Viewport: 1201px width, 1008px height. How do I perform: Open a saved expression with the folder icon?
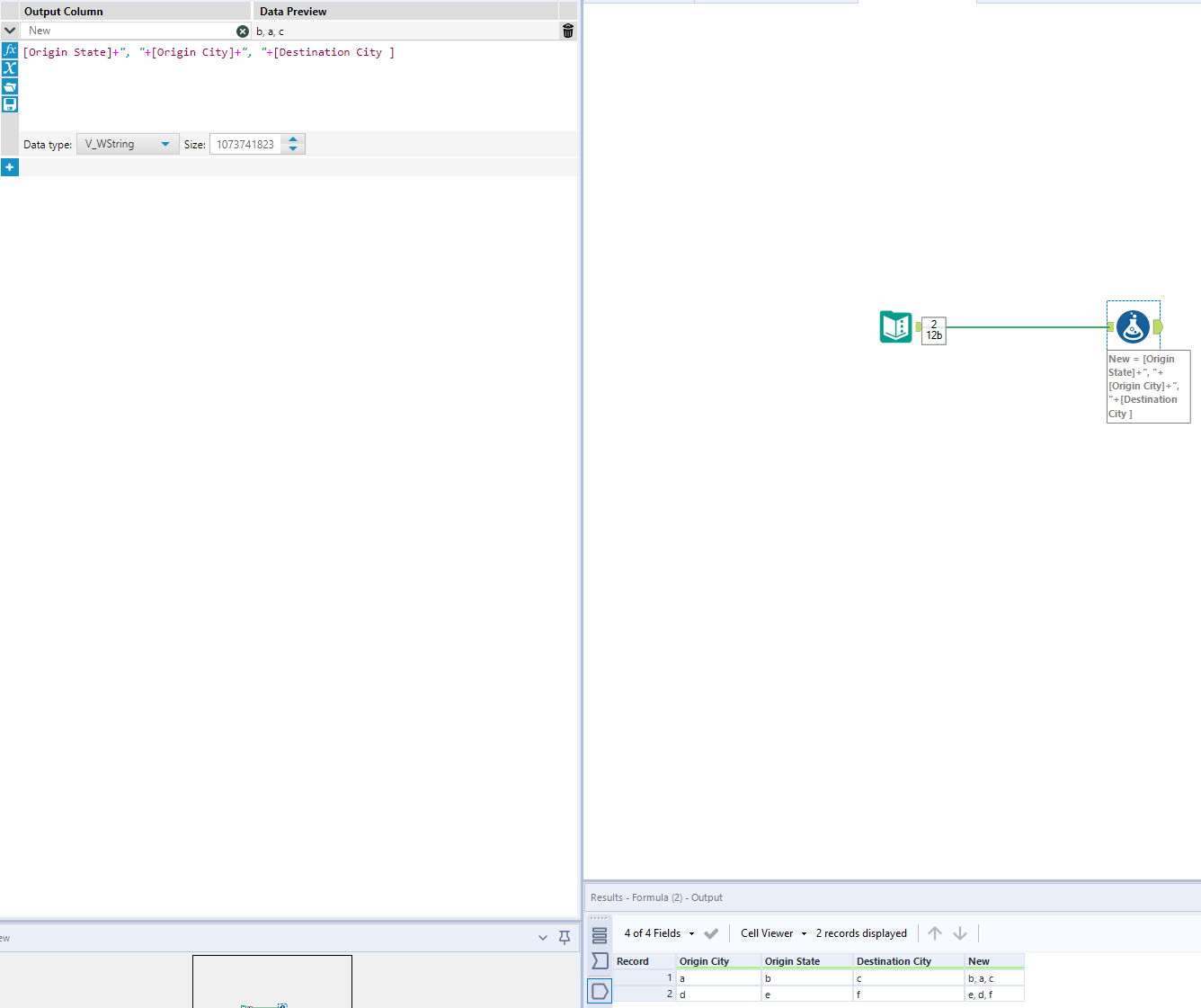point(10,86)
